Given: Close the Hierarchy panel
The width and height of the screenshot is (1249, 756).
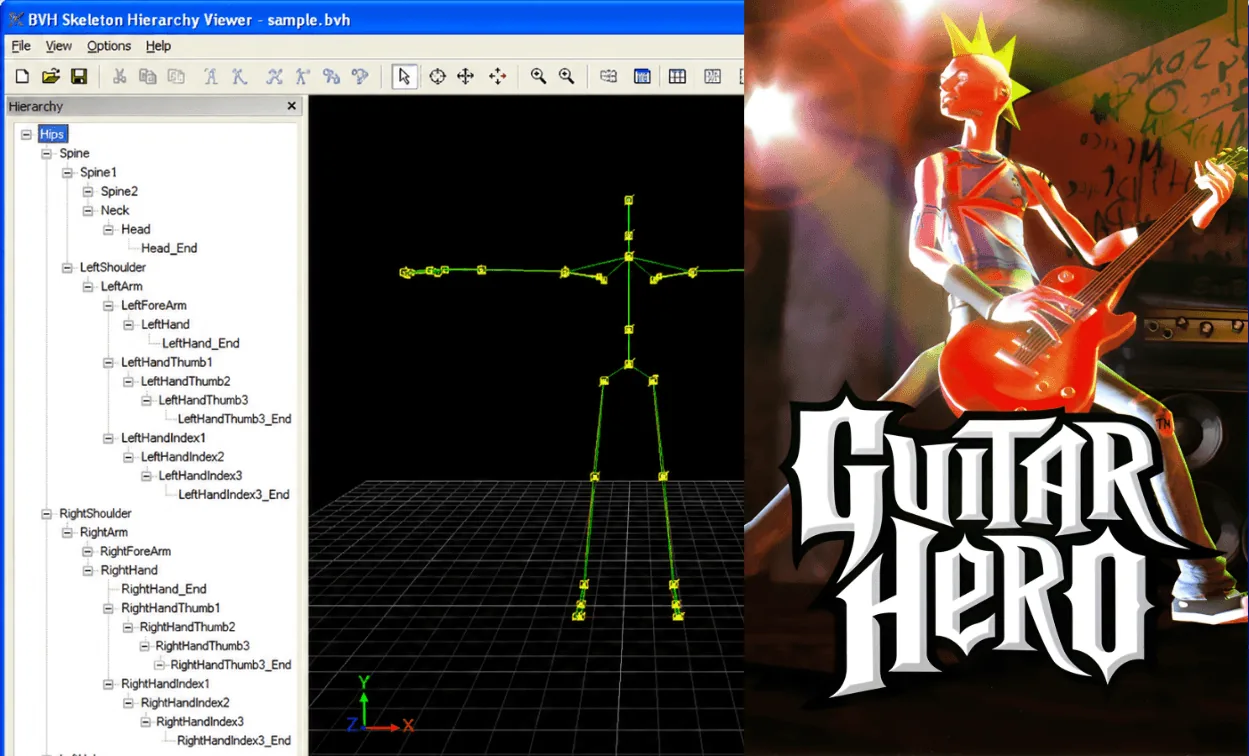Looking at the screenshot, I should tap(292, 106).
